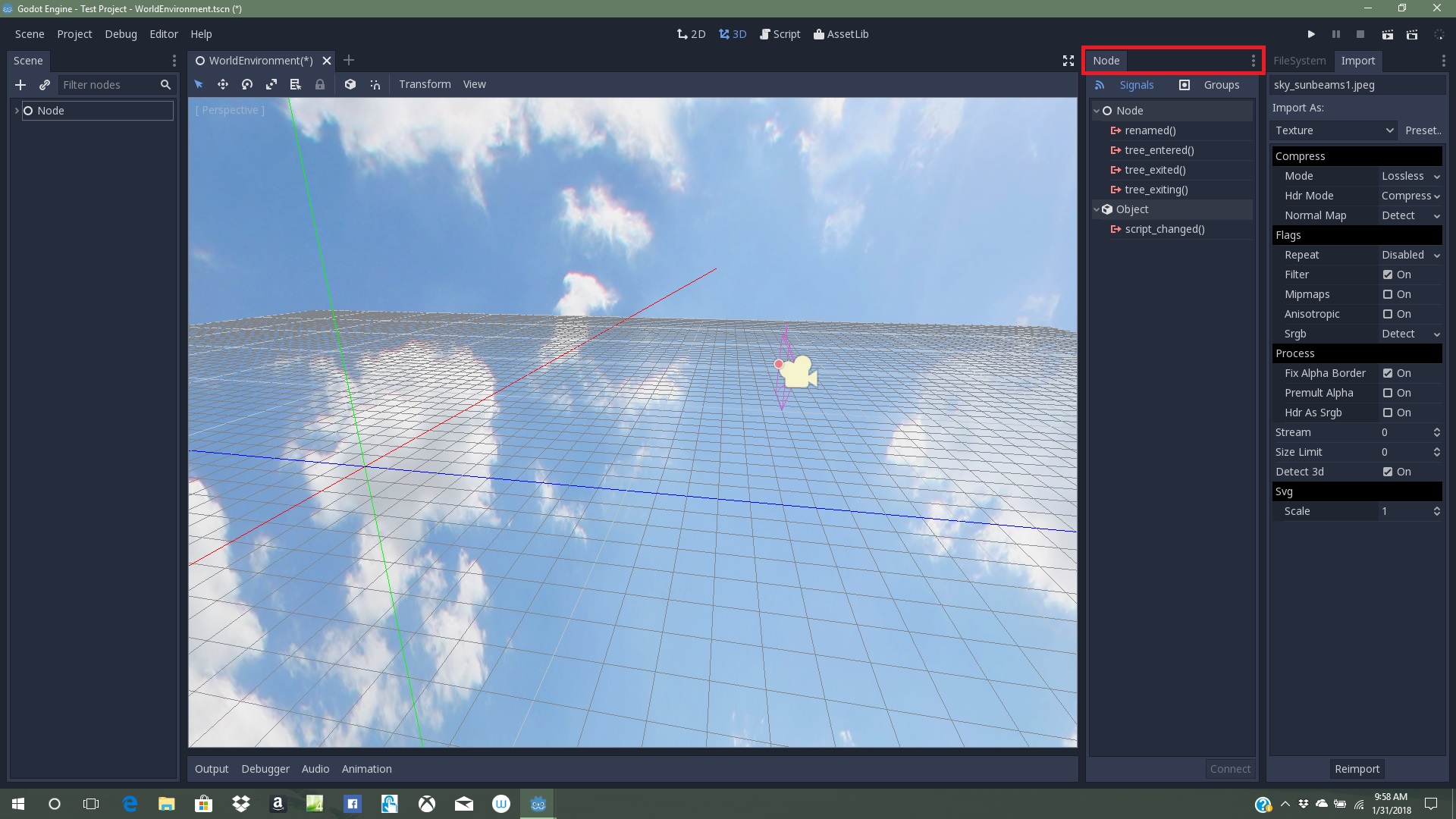1456x819 pixels.
Task: Expand the Node item in scene tree
Action: tap(17, 111)
